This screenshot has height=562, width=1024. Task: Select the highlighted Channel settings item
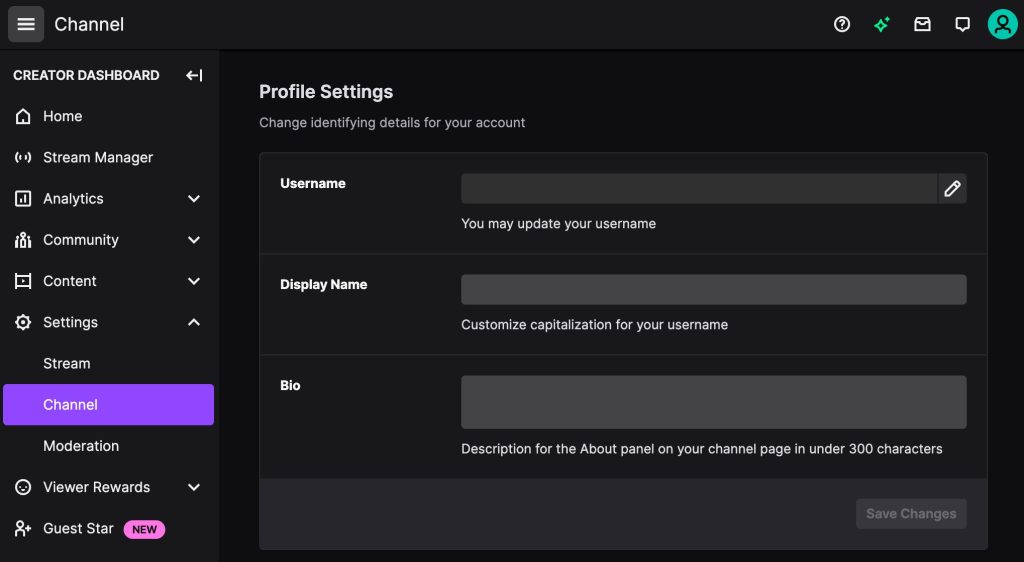pos(108,405)
